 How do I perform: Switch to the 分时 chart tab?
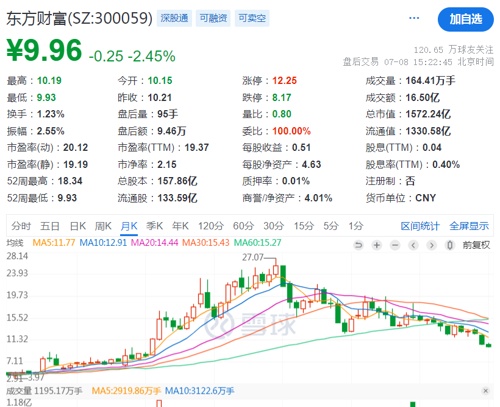point(21,226)
